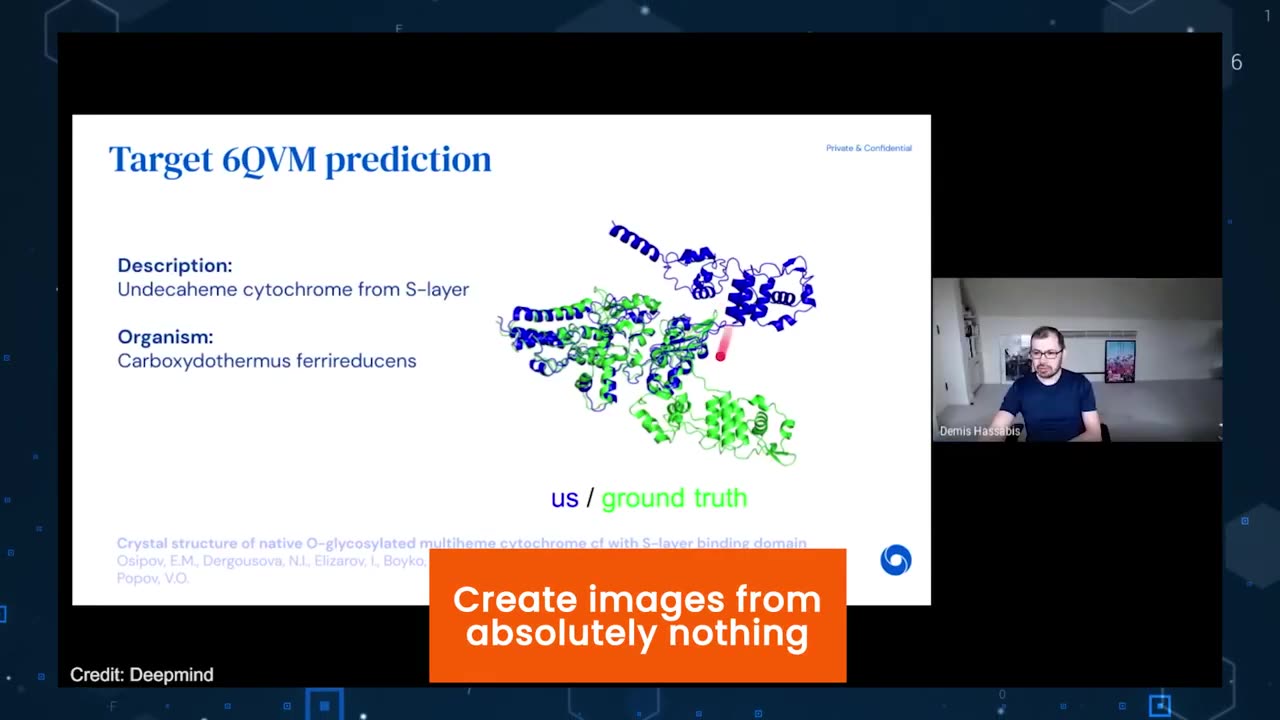Click the "Crystal structure of native O-glycosylated" citation title
Image resolution: width=1280 pixels, height=720 pixels.
point(461,543)
